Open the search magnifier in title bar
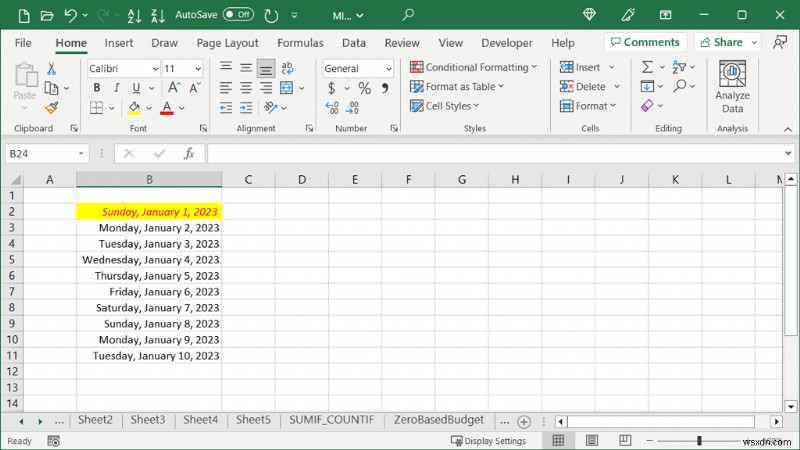 [408, 15]
